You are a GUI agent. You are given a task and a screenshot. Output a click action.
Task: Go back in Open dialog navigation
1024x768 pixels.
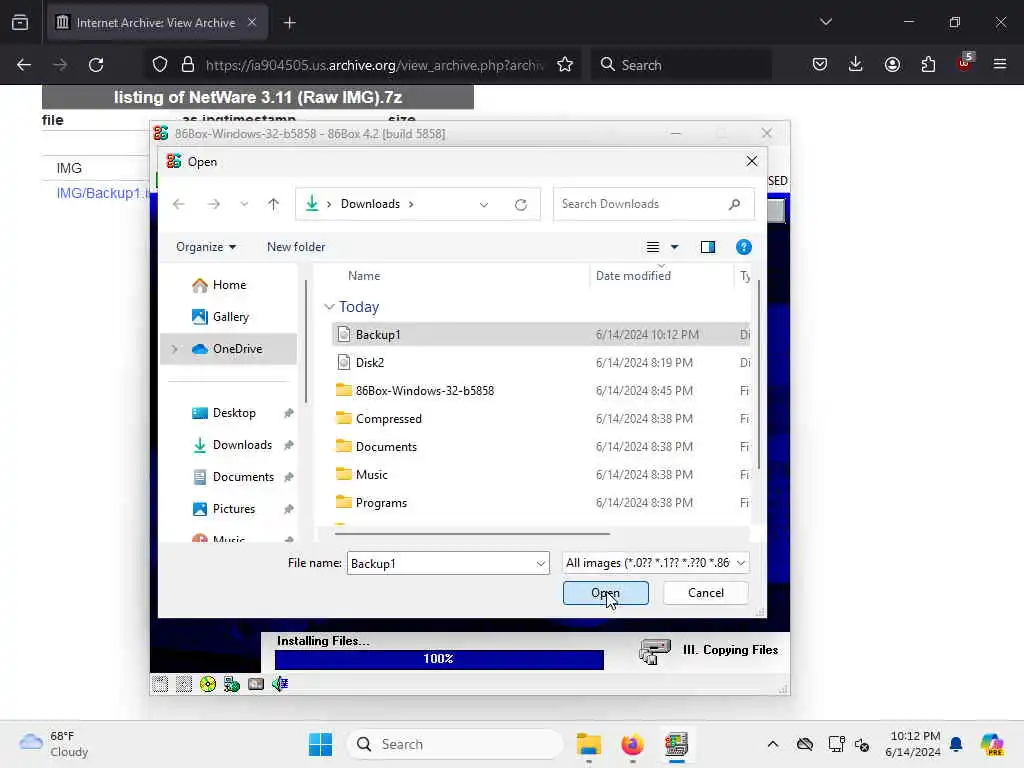point(178,204)
